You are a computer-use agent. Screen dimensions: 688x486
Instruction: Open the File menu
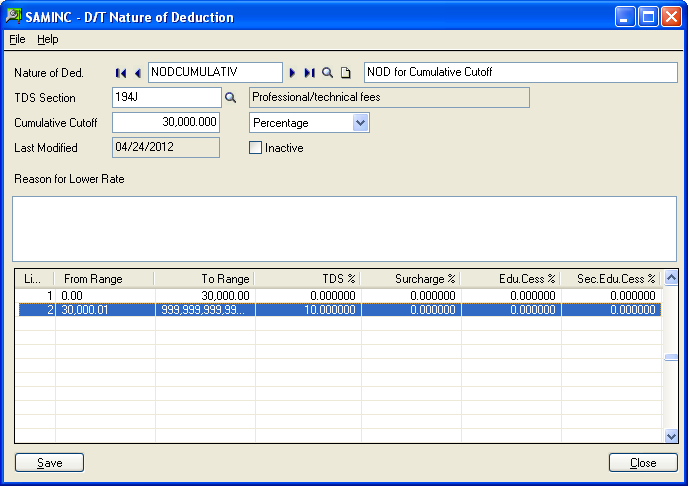pos(17,39)
